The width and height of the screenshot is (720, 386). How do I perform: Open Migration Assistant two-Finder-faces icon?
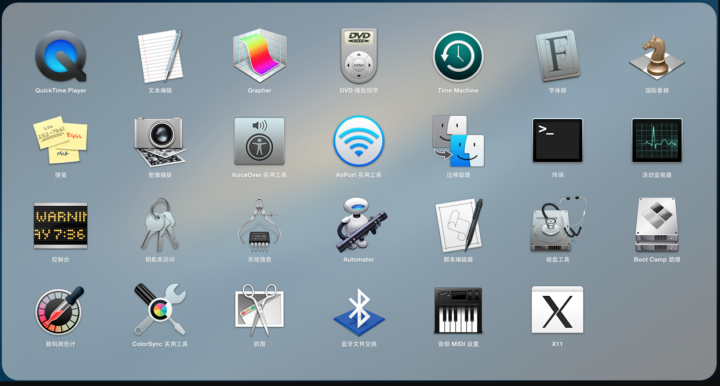pos(458,141)
